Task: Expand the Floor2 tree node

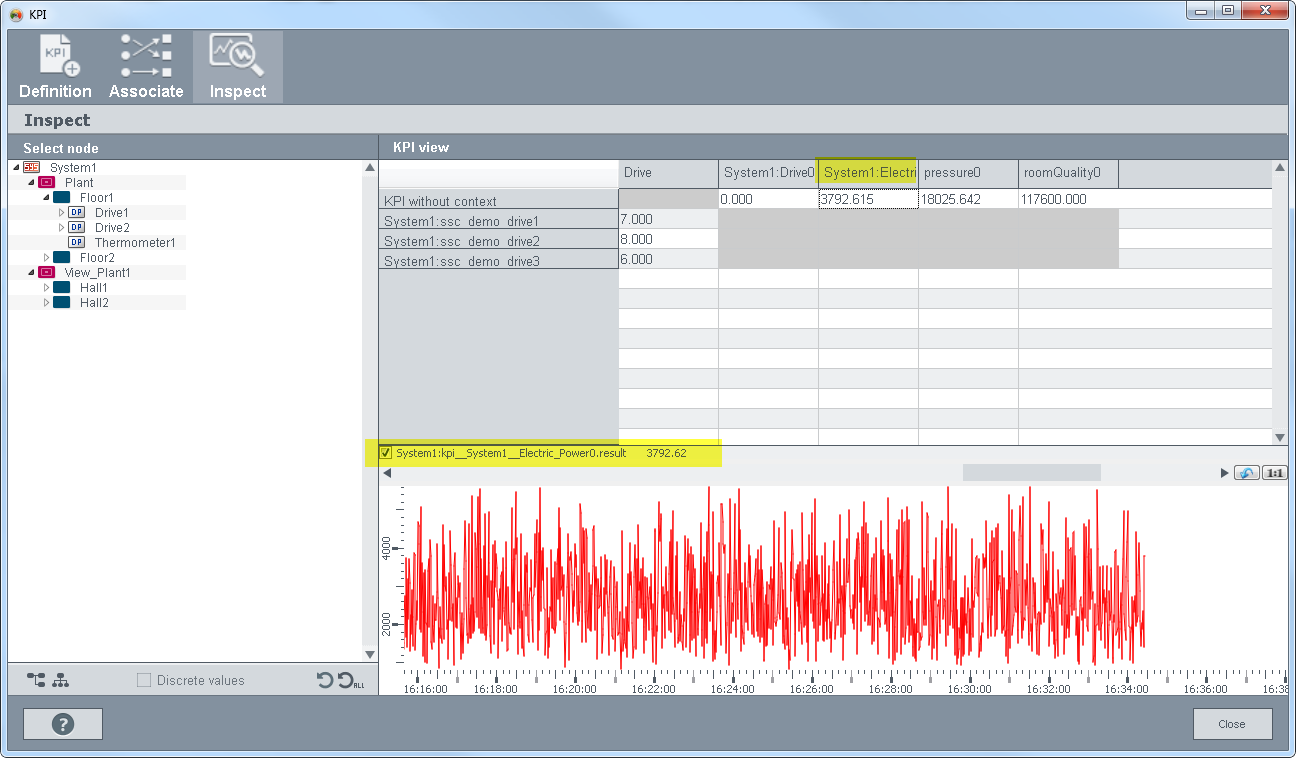Action: (47, 258)
